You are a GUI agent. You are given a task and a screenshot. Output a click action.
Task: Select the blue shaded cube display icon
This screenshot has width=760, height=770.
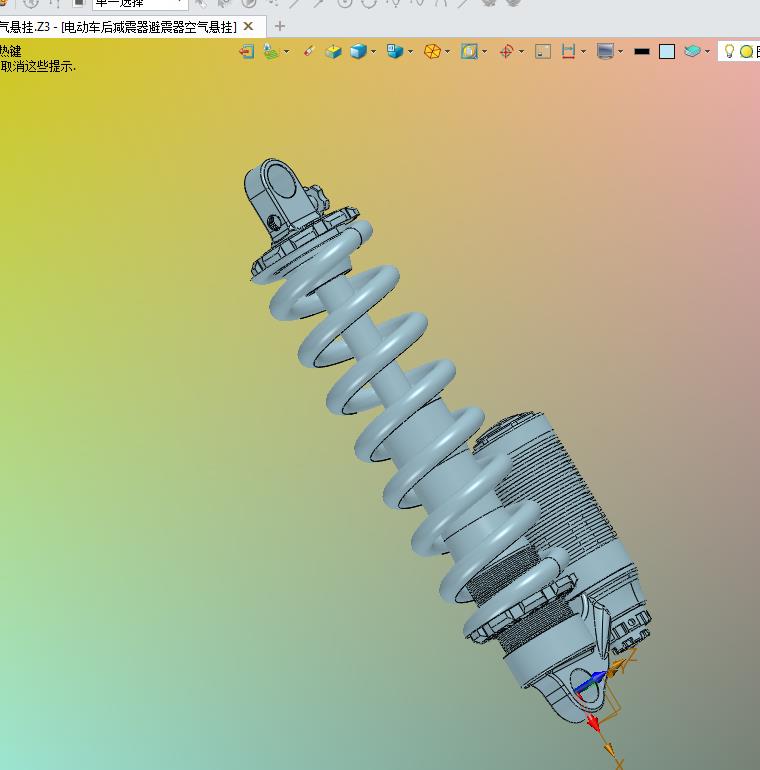(x=358, y=51)
